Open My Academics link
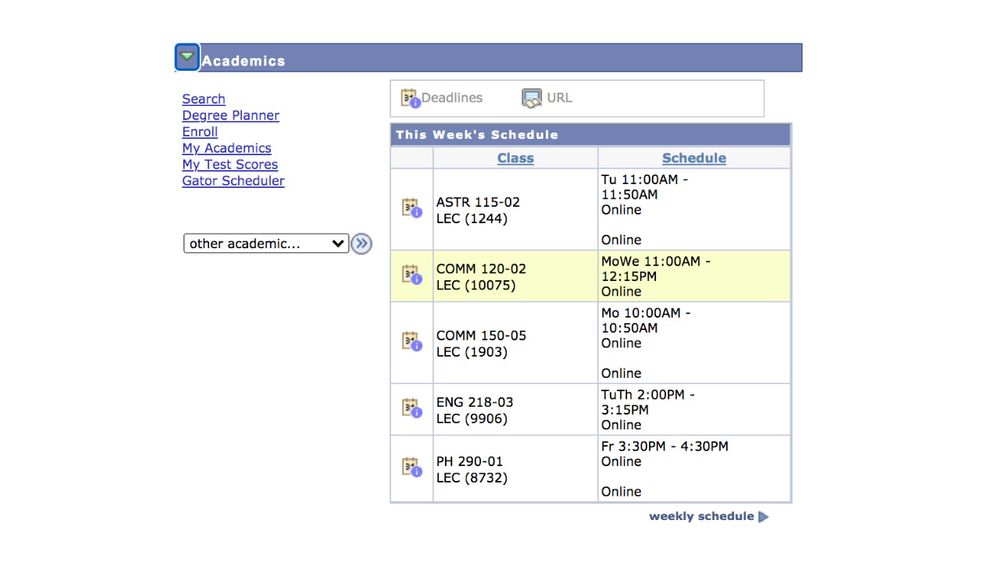Viewport: 1000px width, 563px height. (x=226, y=148)
